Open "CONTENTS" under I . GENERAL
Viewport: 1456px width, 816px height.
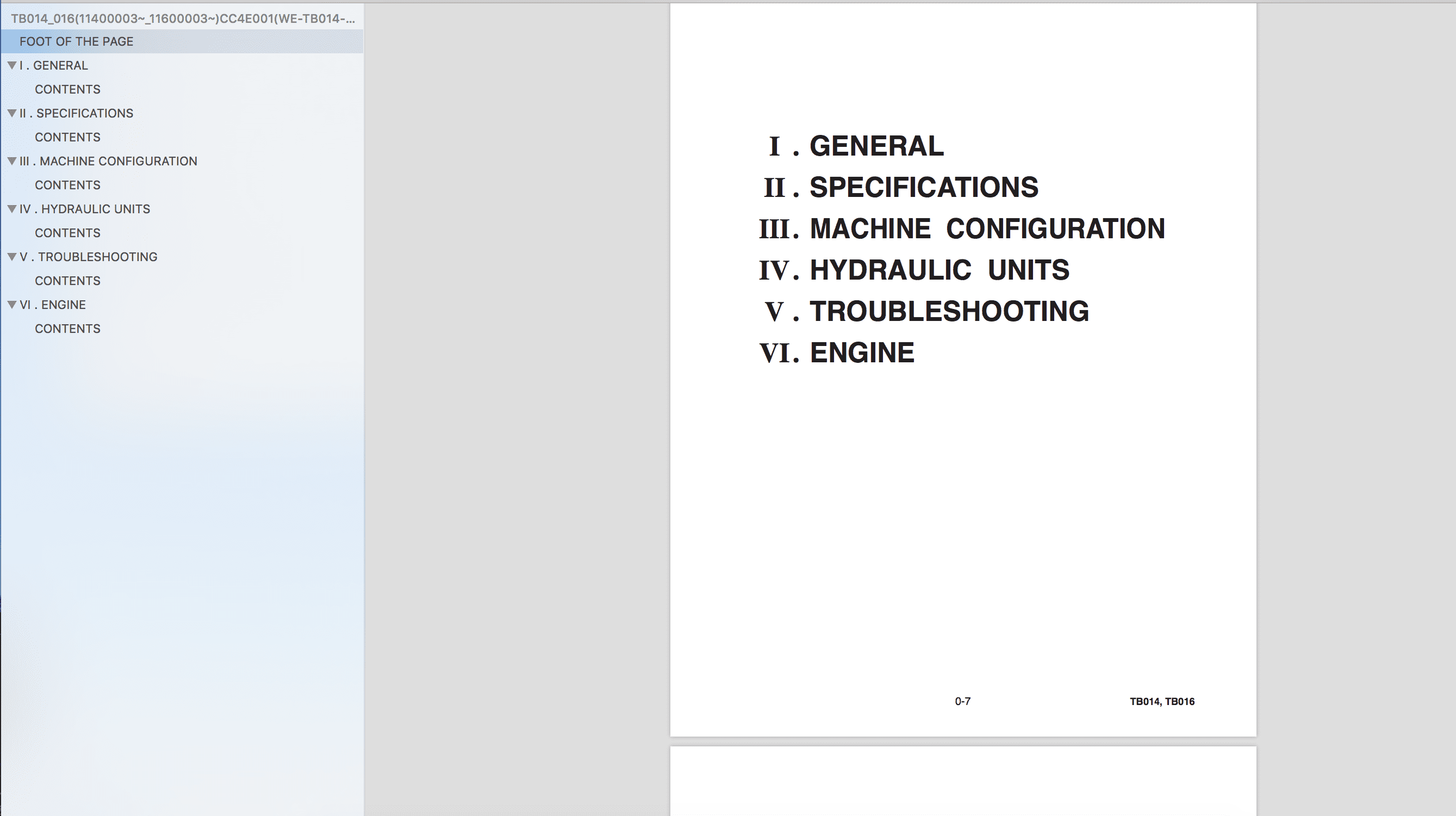[x=68, y=89]
